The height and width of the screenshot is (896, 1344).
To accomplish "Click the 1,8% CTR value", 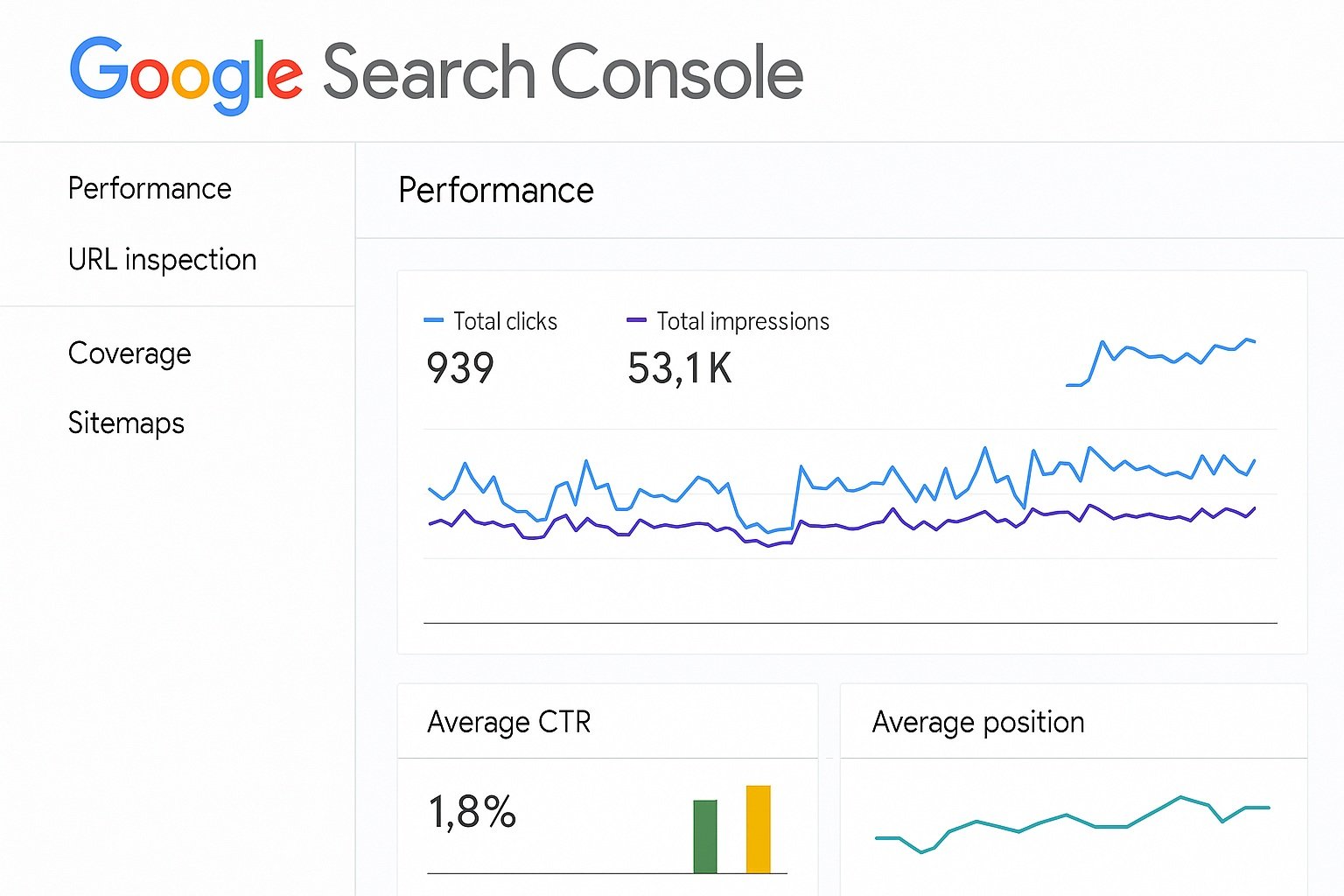I will click(x=472, y=812).
